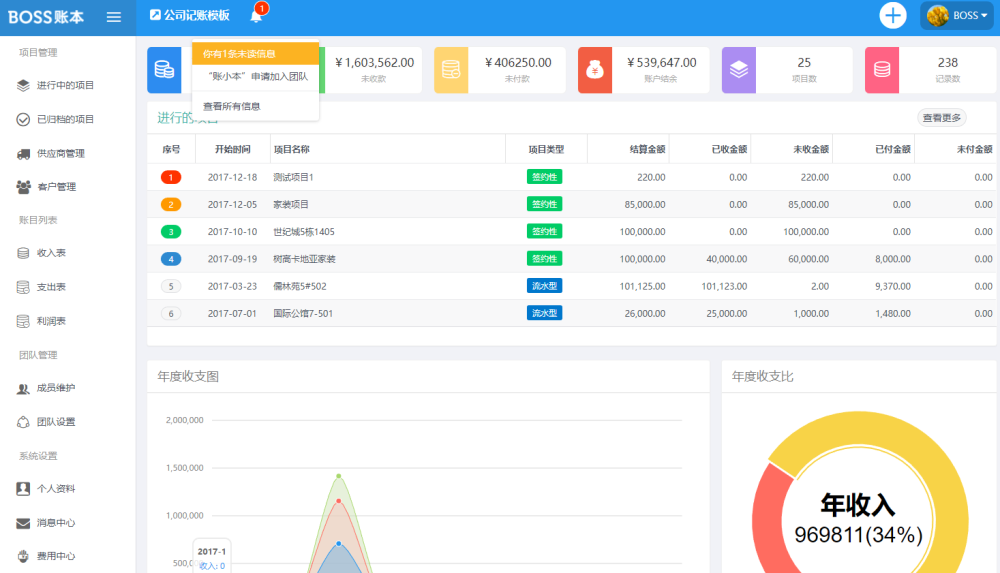Open 收入表 in sidebar

[x=51, y=253]
